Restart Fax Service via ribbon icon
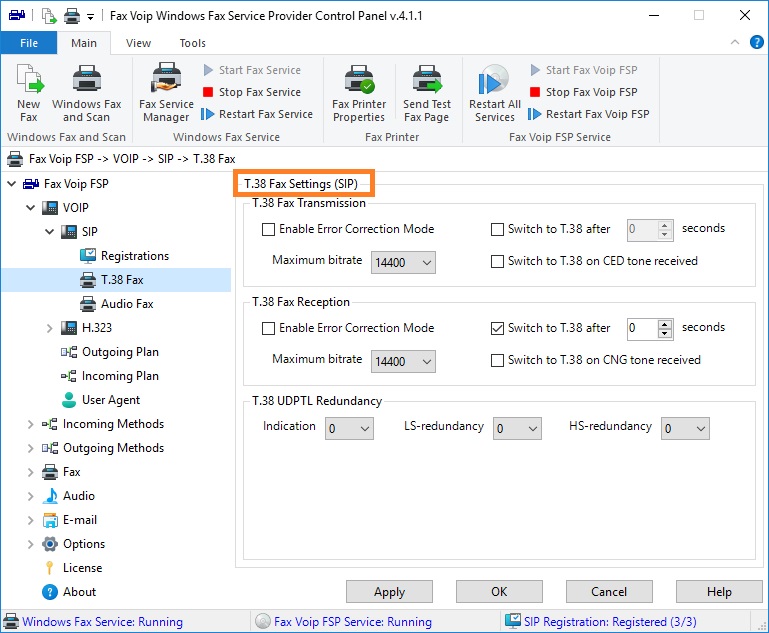The width and height of the screenshot is (769, 633). point(207,114)
